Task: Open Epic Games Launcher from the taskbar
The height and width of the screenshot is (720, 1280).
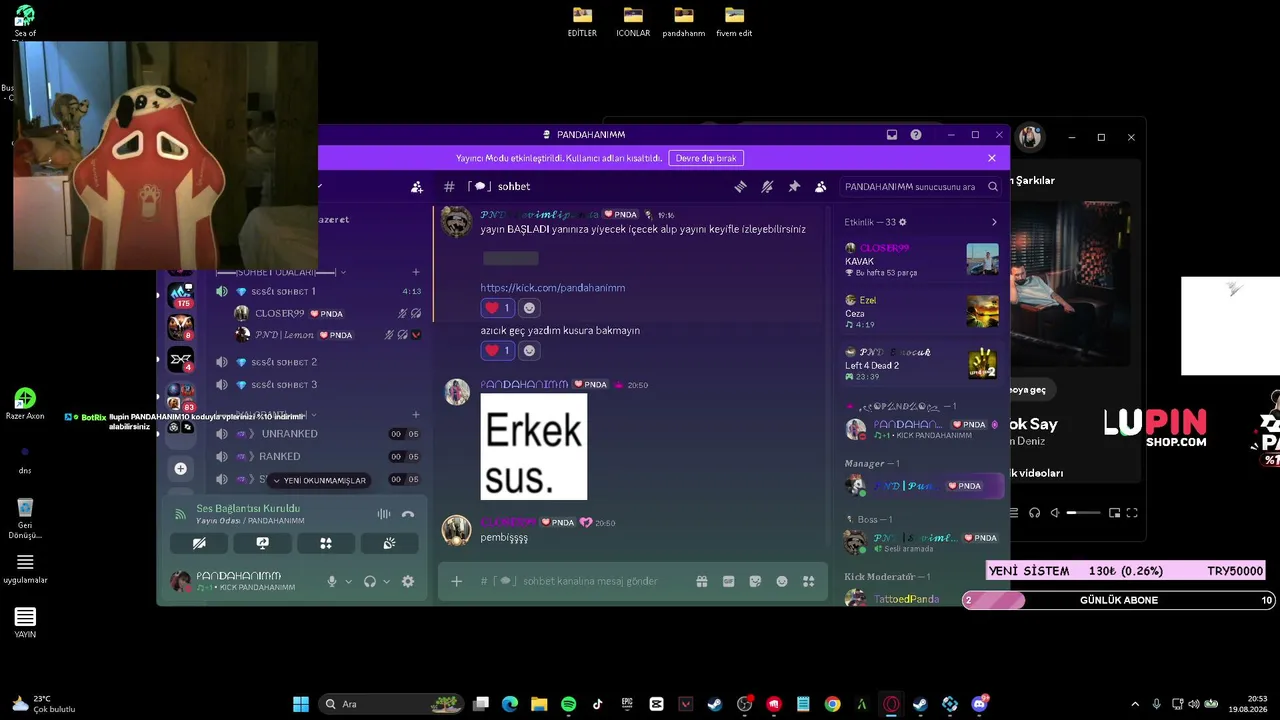Action: (627, 704)
